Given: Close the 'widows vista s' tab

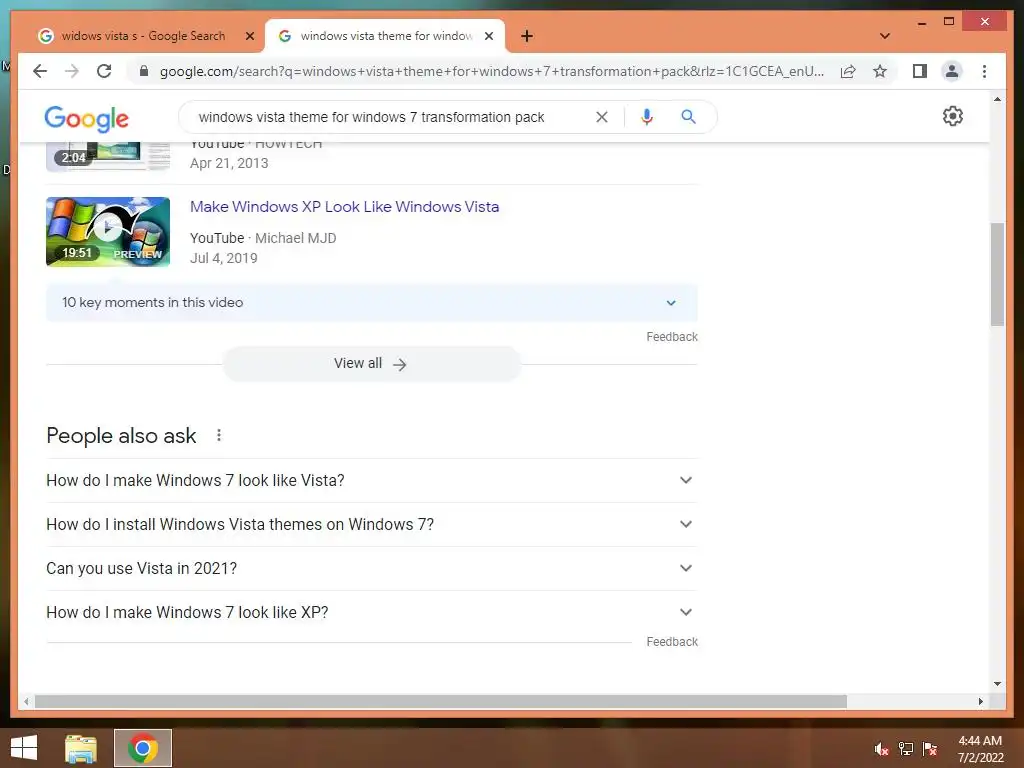Looking at the screenshot, I should coord(249,36).
